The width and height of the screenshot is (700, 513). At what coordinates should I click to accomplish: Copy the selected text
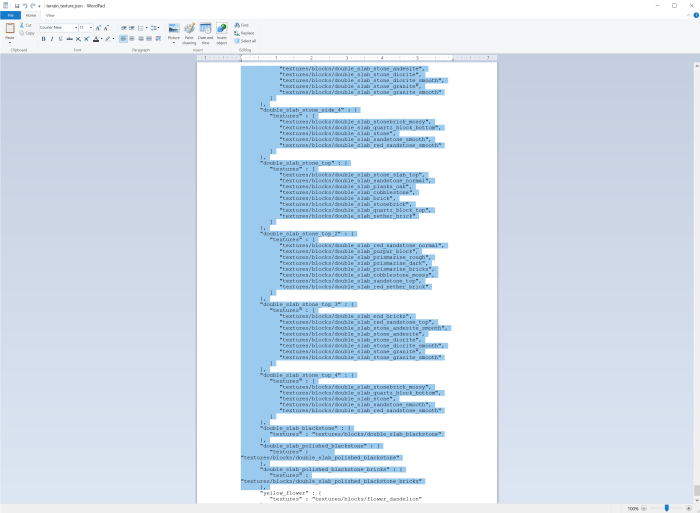click(27, 33)
